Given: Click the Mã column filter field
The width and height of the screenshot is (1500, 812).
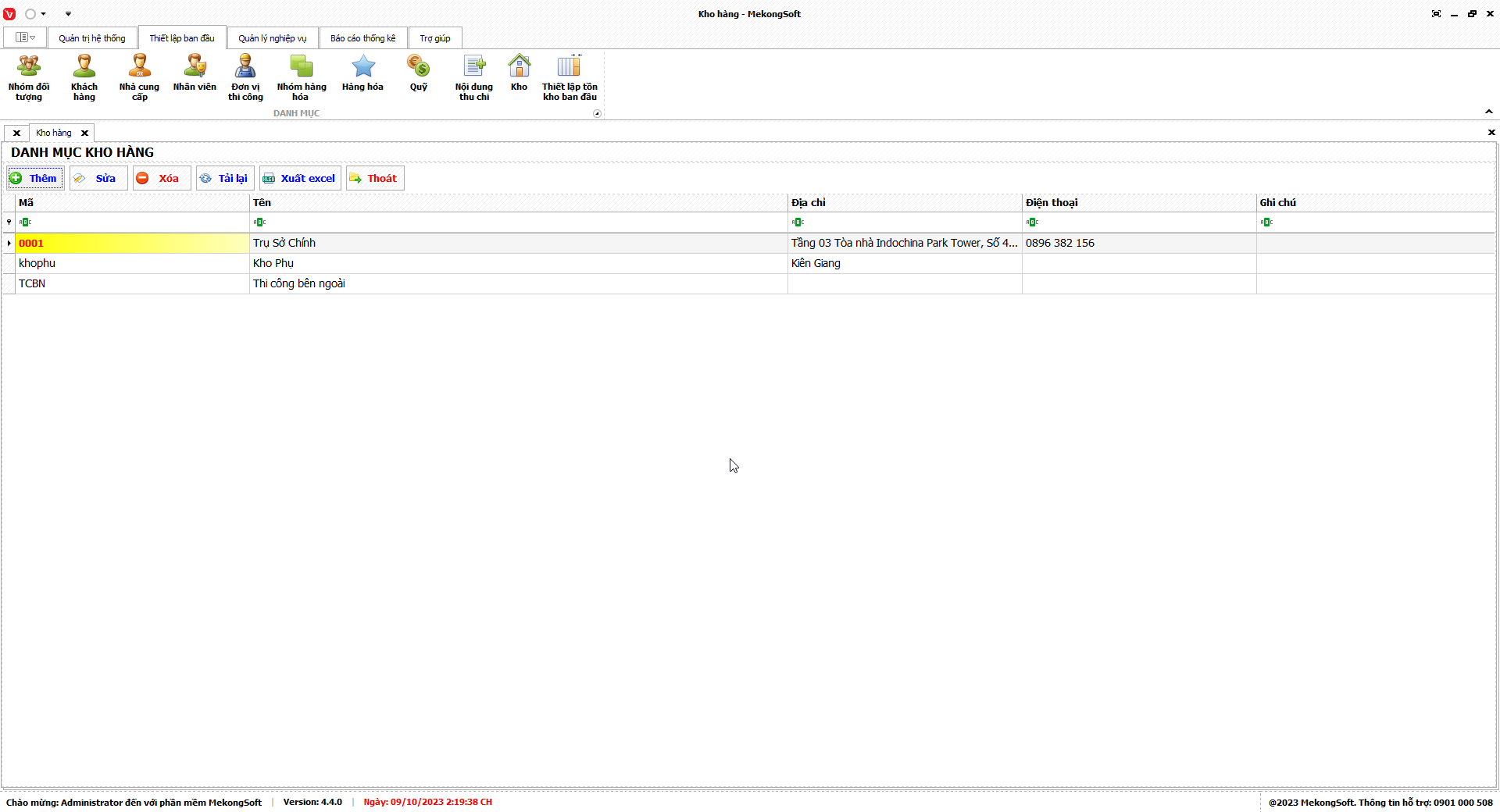Looking at the screenshot, I should 132,223.
